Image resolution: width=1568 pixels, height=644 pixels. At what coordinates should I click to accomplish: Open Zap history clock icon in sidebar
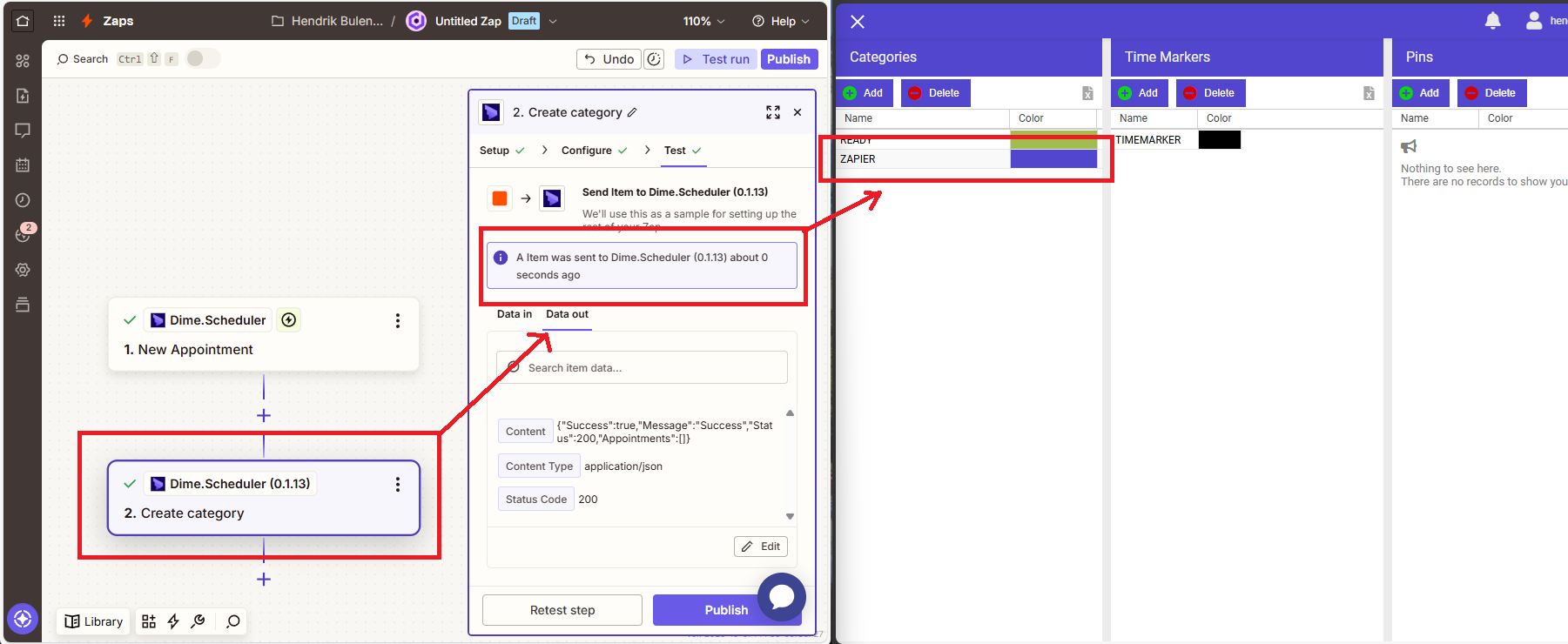point(23,200)
